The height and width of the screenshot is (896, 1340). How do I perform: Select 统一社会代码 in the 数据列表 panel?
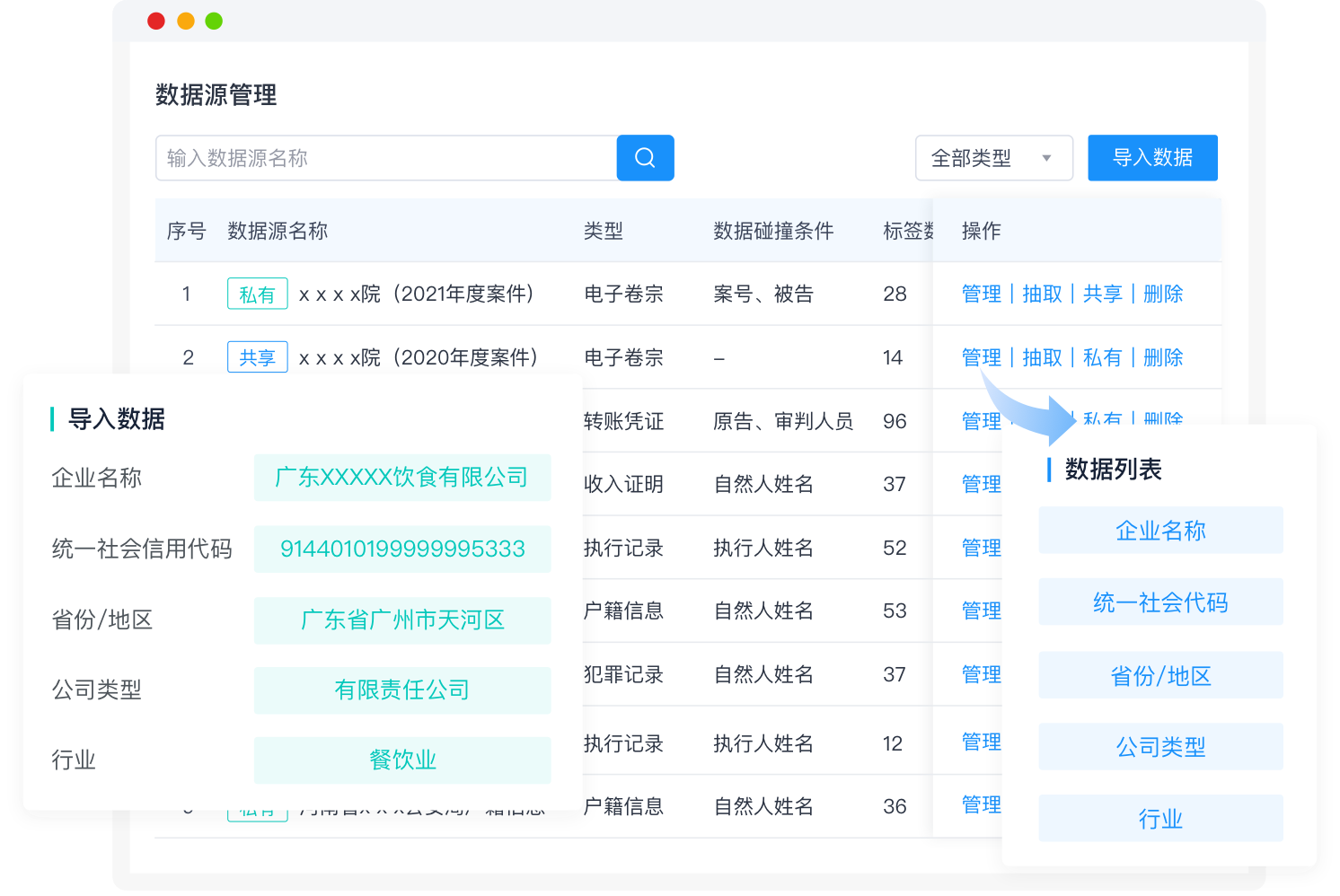(x=1160, y=602)
